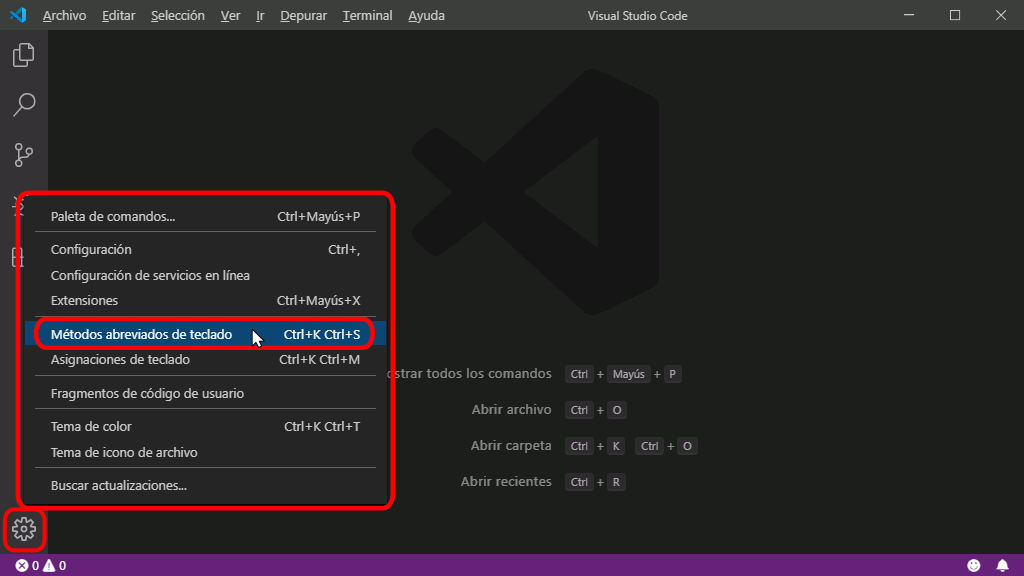This screenshot has width=1024, height=576.
Task: Select Tema de color
Action: (x=205, y=426)
